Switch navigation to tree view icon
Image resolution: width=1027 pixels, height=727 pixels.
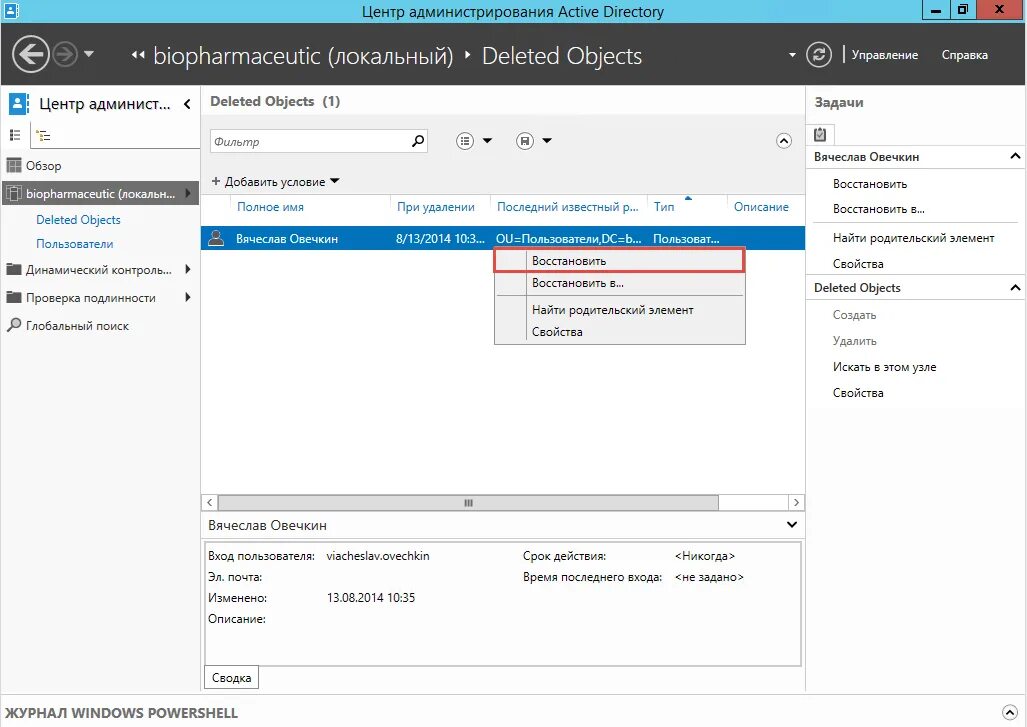(x=43, y=136)
